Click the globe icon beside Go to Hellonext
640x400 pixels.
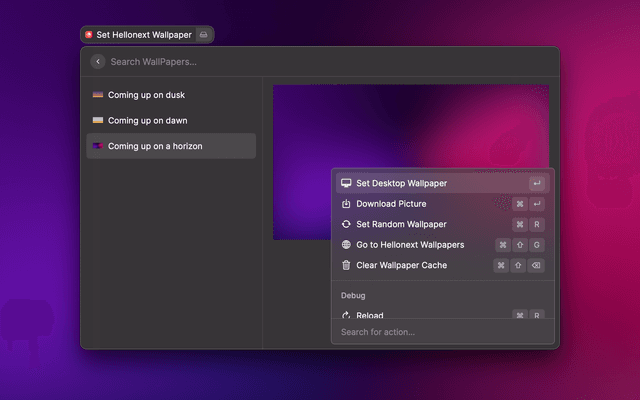click(x=346, y=245)
